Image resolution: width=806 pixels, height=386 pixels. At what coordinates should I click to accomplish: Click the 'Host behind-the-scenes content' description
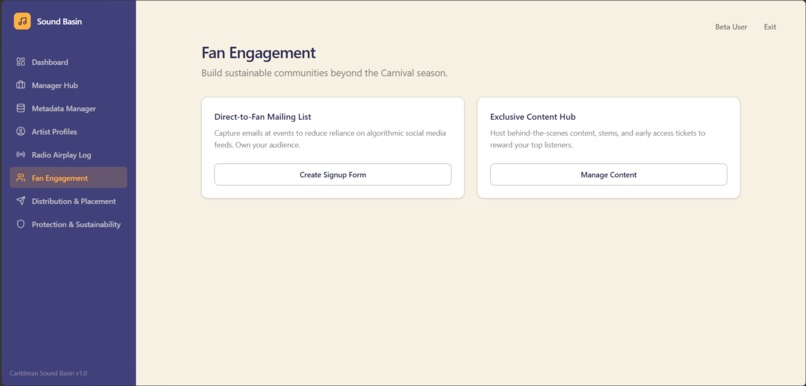(598, 139)
